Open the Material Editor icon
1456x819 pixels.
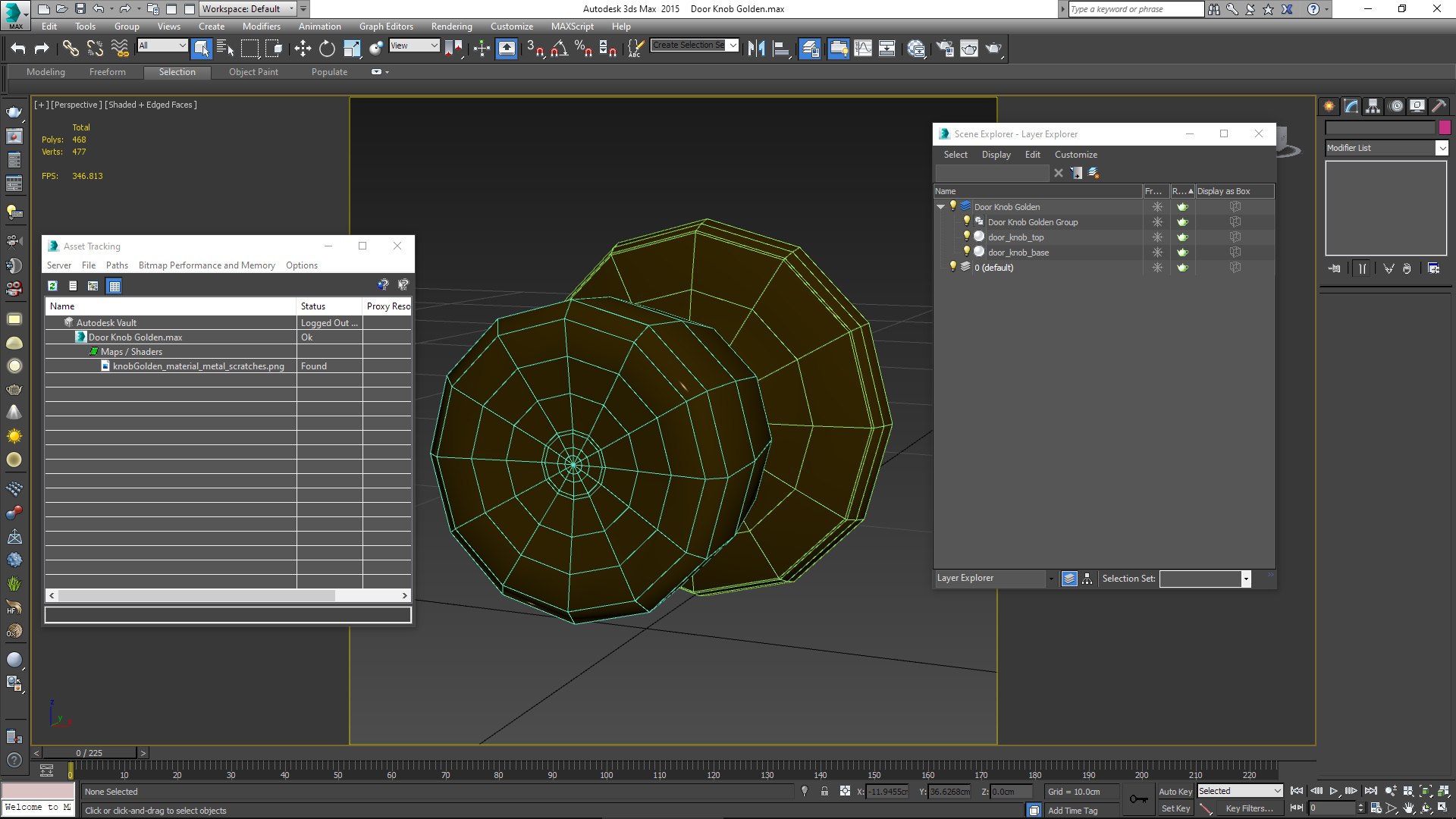pos(916,49)
